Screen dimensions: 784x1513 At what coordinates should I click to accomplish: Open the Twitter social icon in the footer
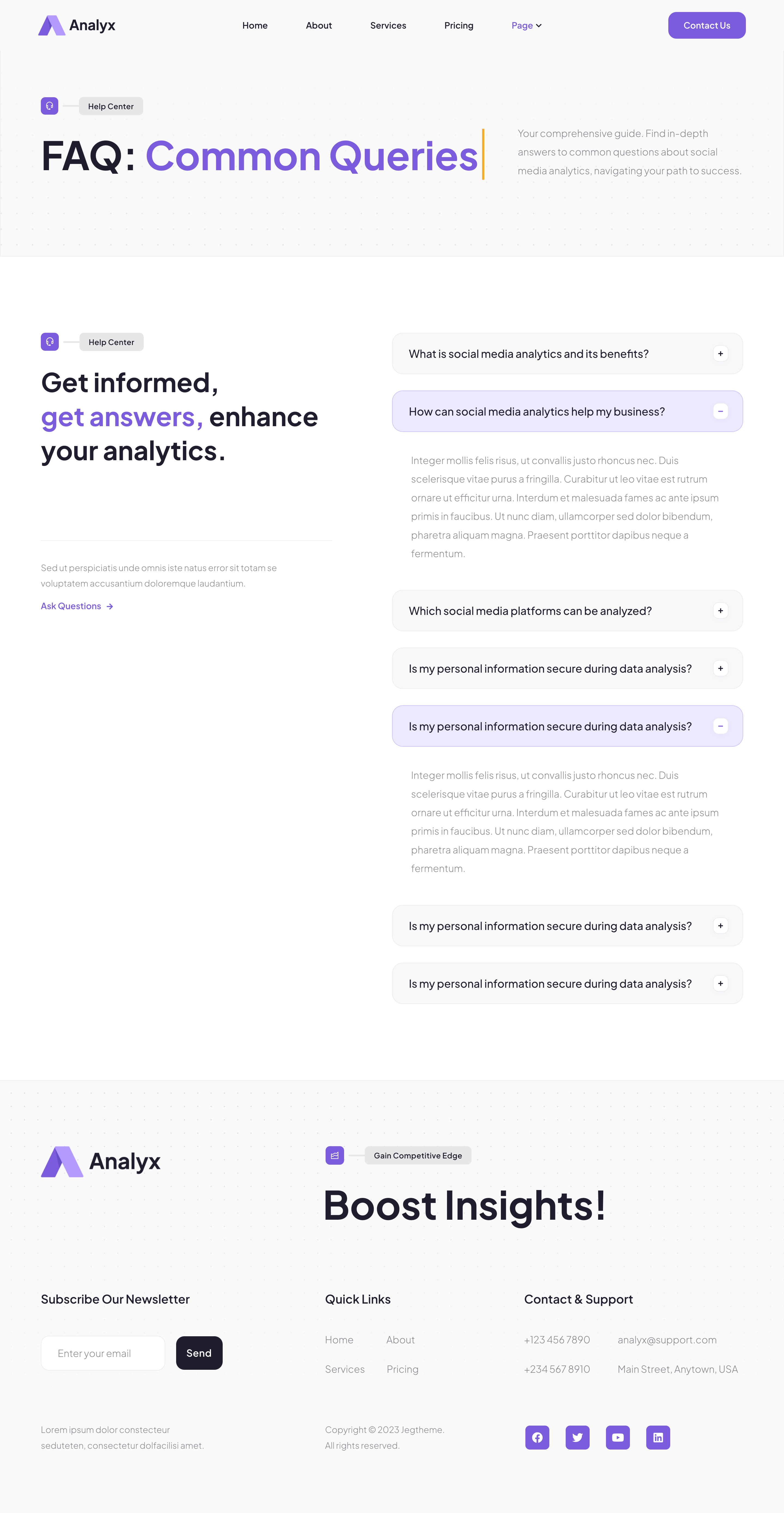(577, 1438)
